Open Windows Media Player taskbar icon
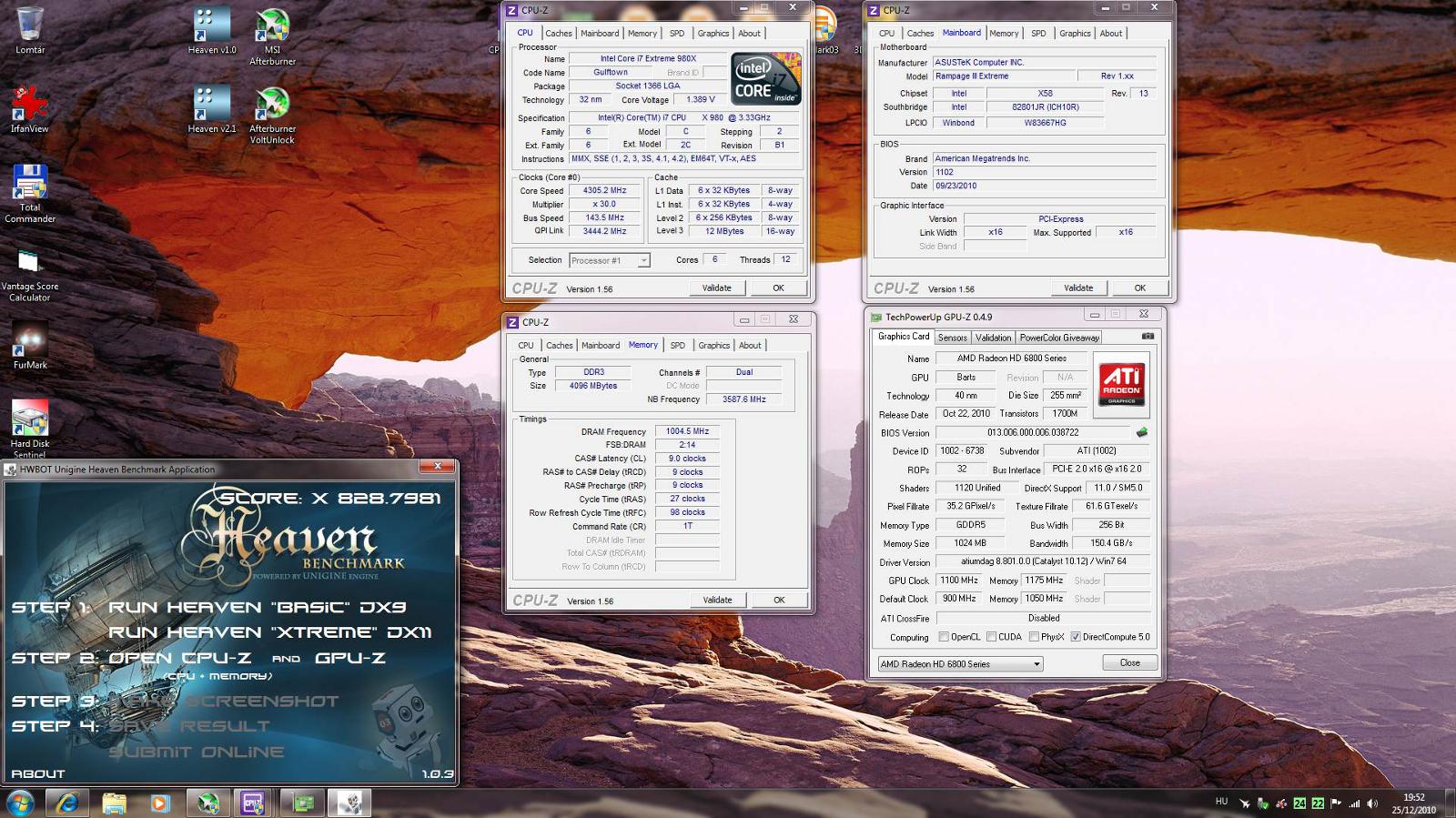The height and width of the screenshot is (818, 1456). [x=160, y=803]
